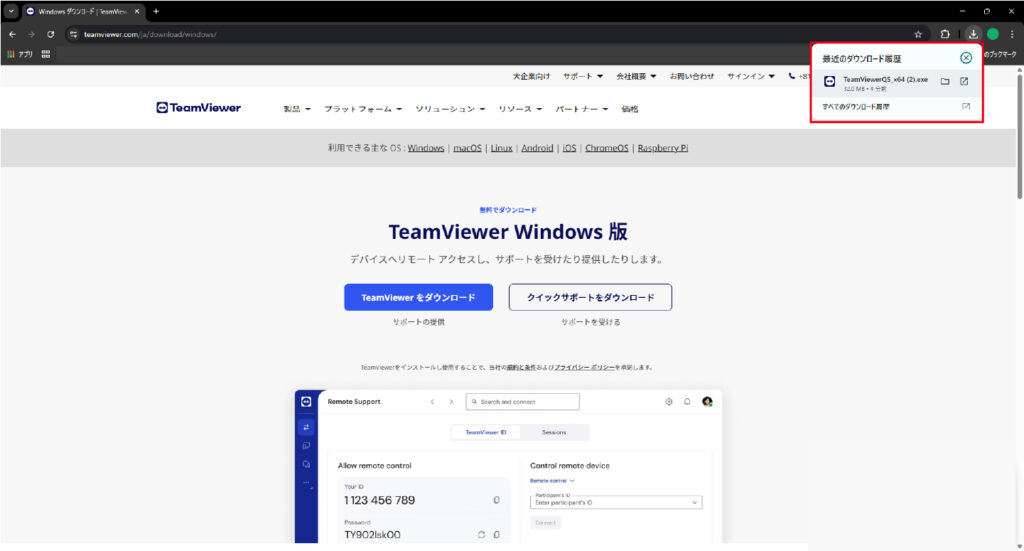This screenshot has height=551, width=1024.
Task: Open Chrome's three-dot menu
Action: 1012,34
